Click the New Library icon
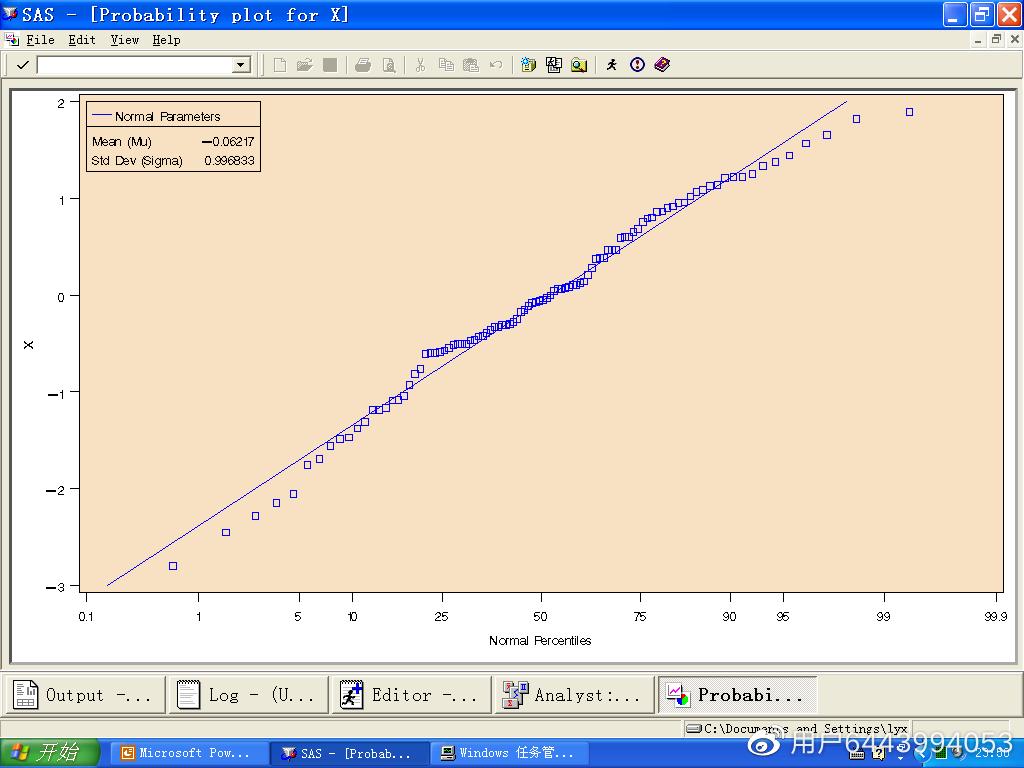The height and width of the screenshot is (768, 1024). tap(528, 65)
